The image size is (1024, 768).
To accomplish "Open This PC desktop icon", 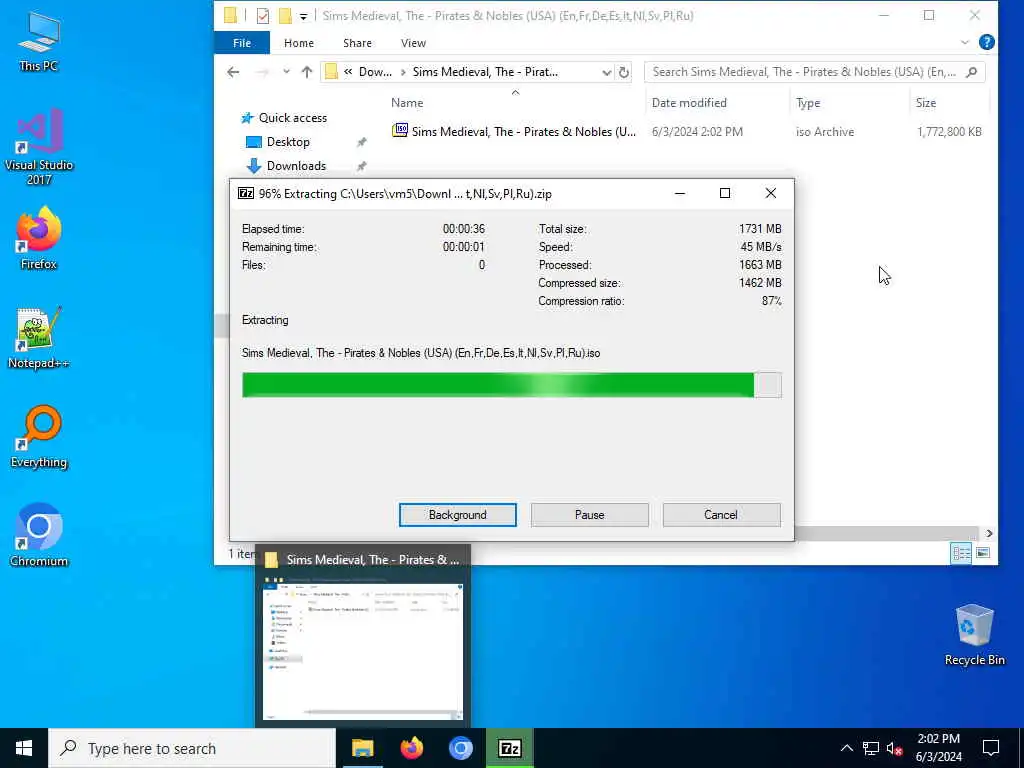I will click(x=39, y=40).
